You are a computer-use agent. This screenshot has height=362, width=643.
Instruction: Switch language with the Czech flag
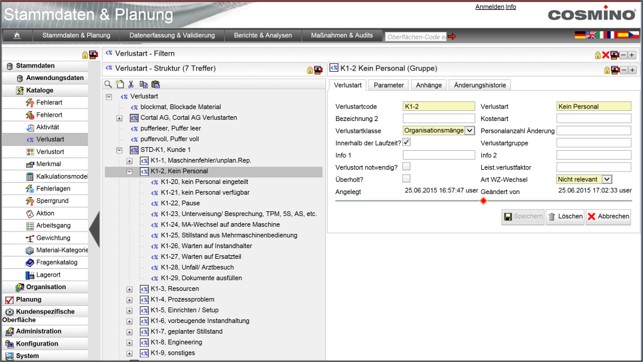[x=634, y=35]
